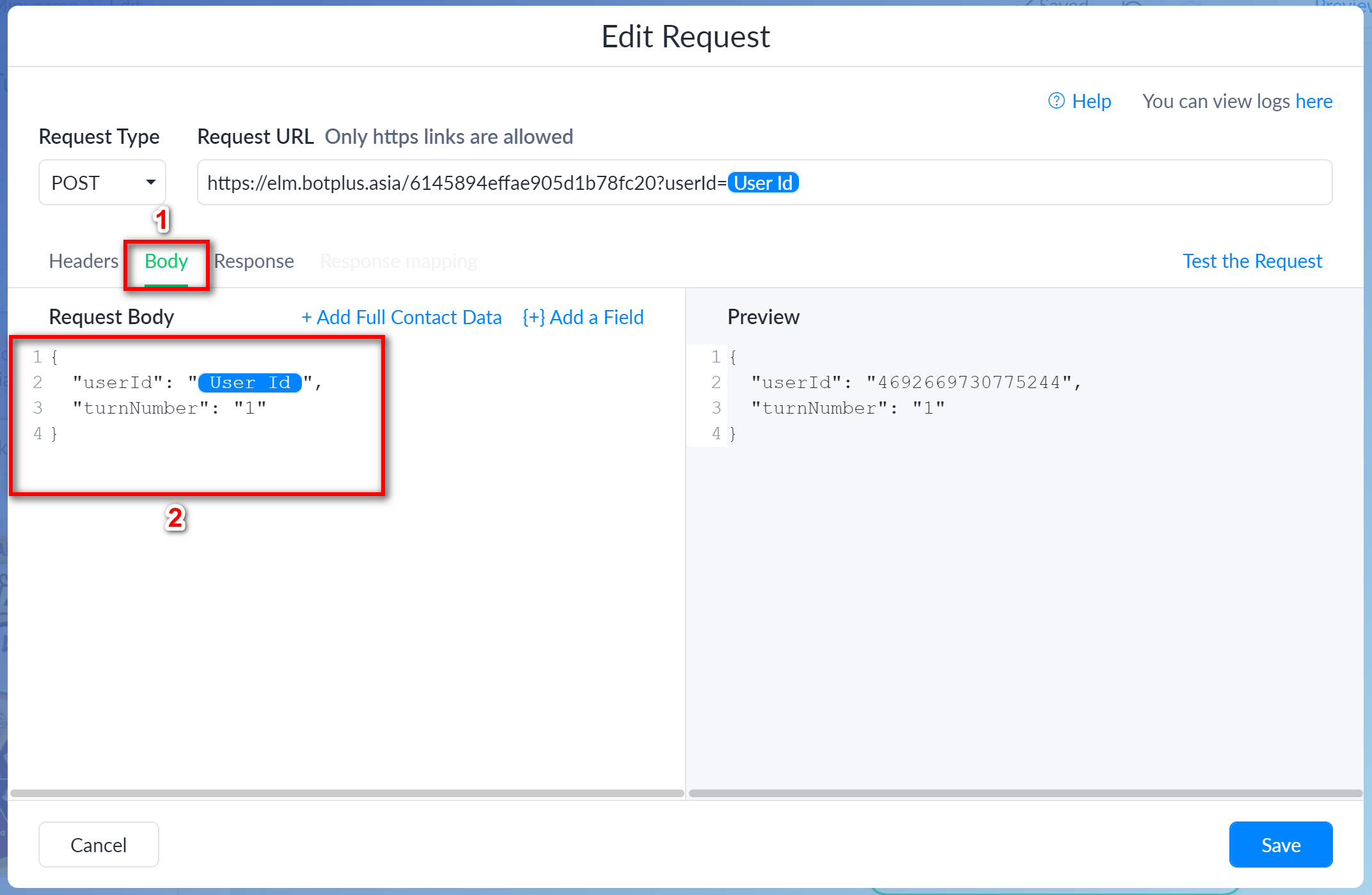The height and width of the screenshot is (895, 1372).
Task: Switch to the Body tab
Action: tap(166, 261)
